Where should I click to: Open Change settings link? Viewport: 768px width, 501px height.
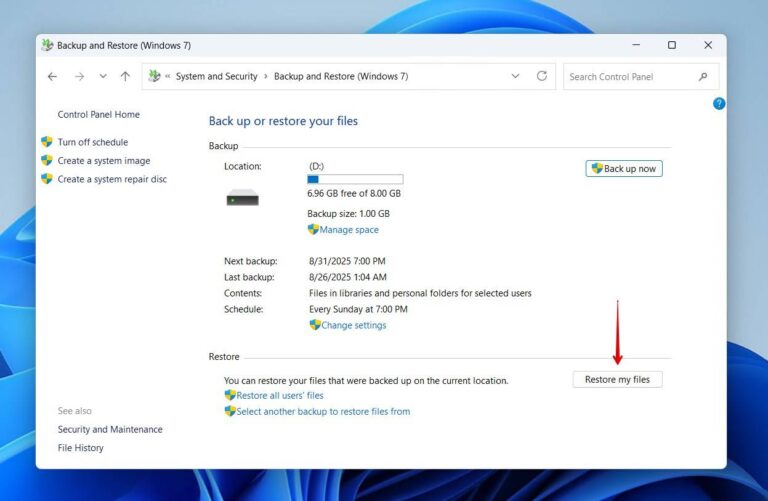click(354, 325)
